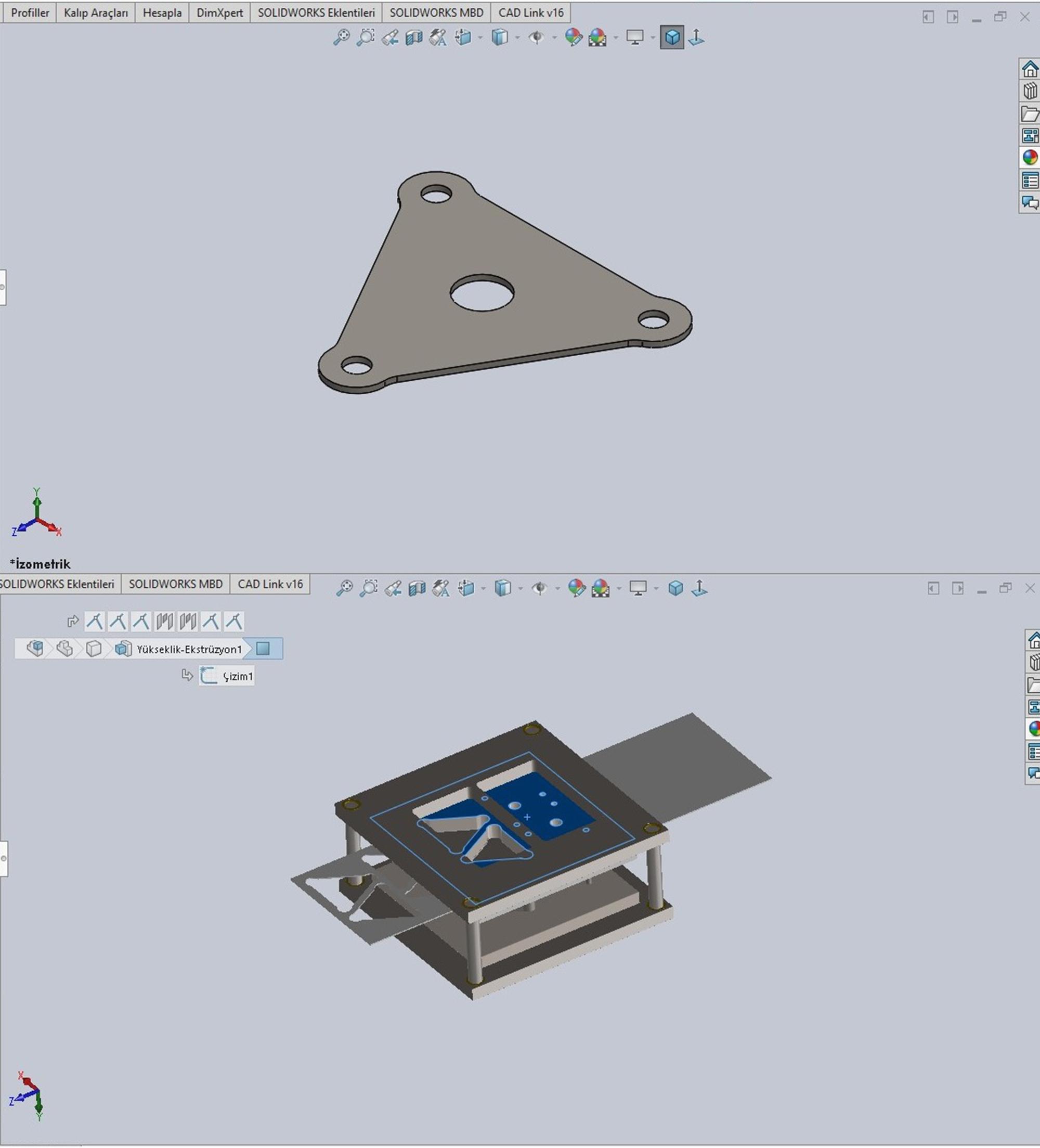Toggle the triad view icon in lower toolbar
The width and height of the screenshot is (1040, 1148).
tap(699, 588)
